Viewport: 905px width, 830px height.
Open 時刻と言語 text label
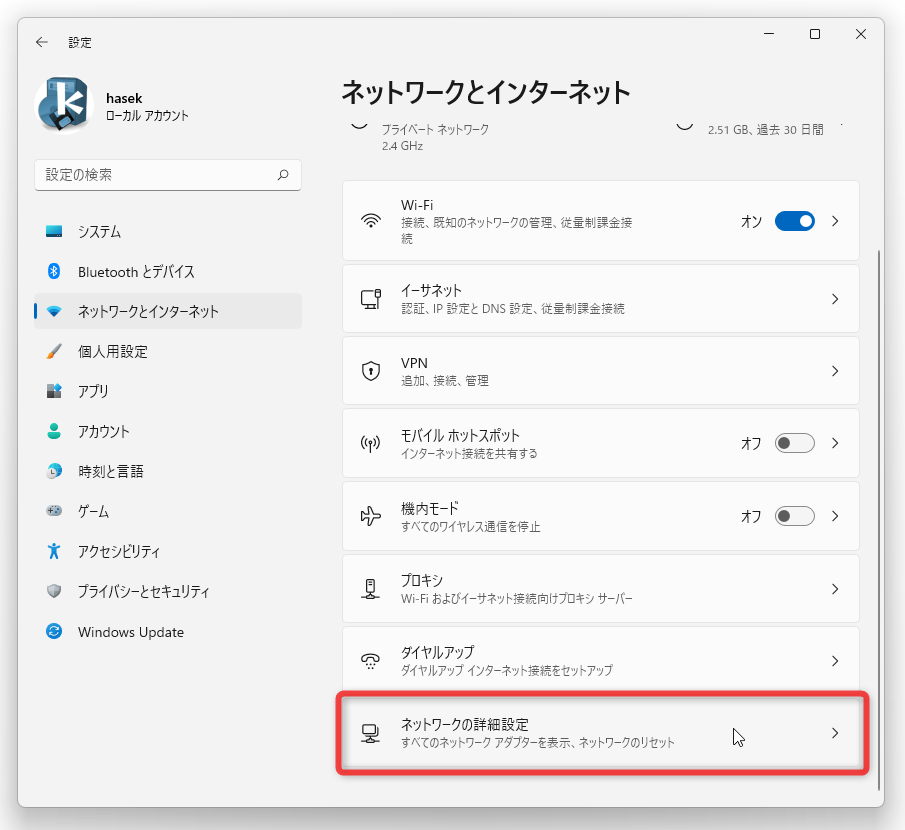111,472
